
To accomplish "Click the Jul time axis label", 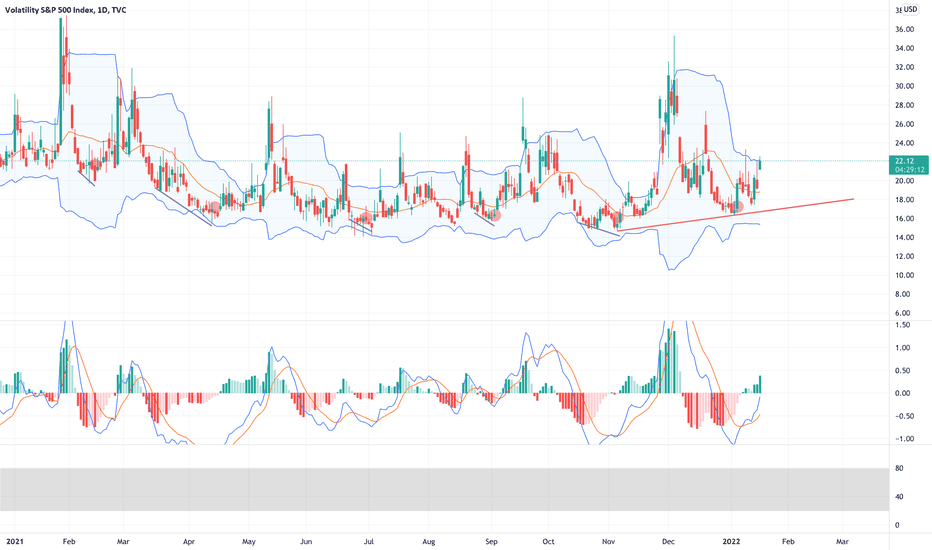I will [x=369, y=542].
